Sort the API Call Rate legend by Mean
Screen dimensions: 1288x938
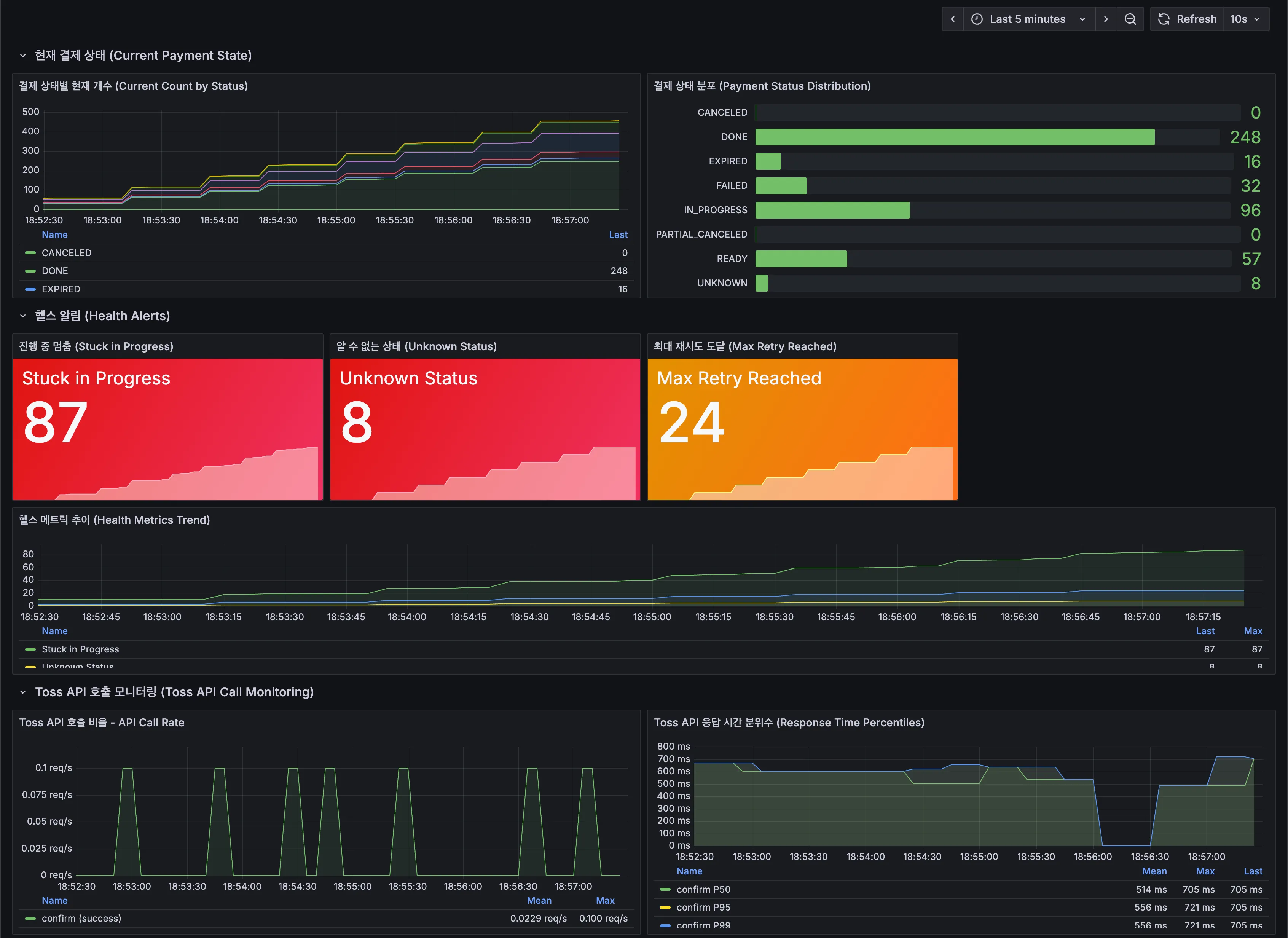[539, 900]
